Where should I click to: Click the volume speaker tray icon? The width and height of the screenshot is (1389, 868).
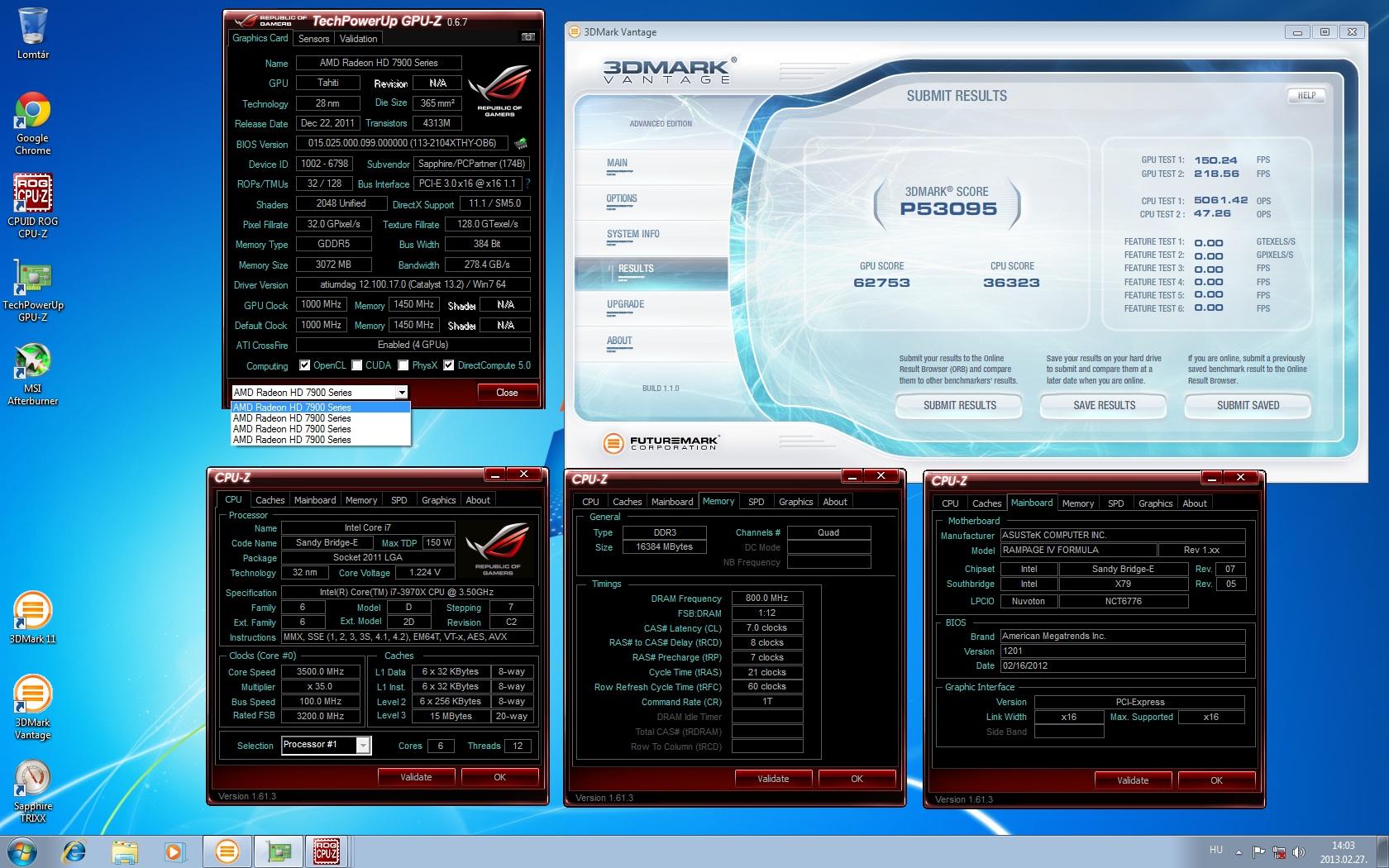pos(1299,851)
